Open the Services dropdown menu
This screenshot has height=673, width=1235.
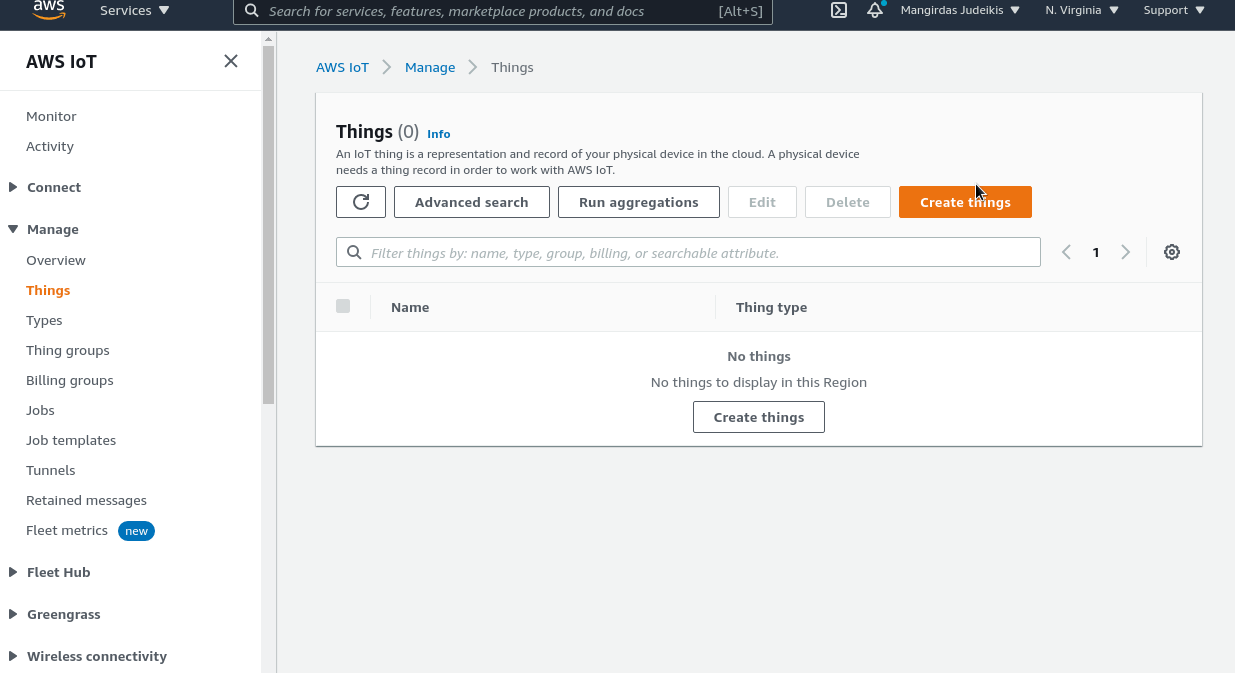pyautogui.click(x=134, y=11)
